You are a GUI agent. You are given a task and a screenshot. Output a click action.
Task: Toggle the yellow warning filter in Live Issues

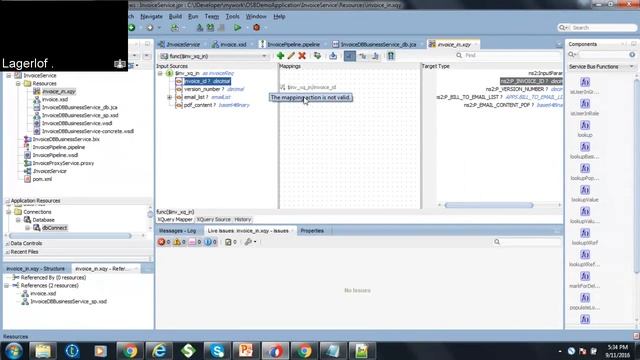[179, 242]
